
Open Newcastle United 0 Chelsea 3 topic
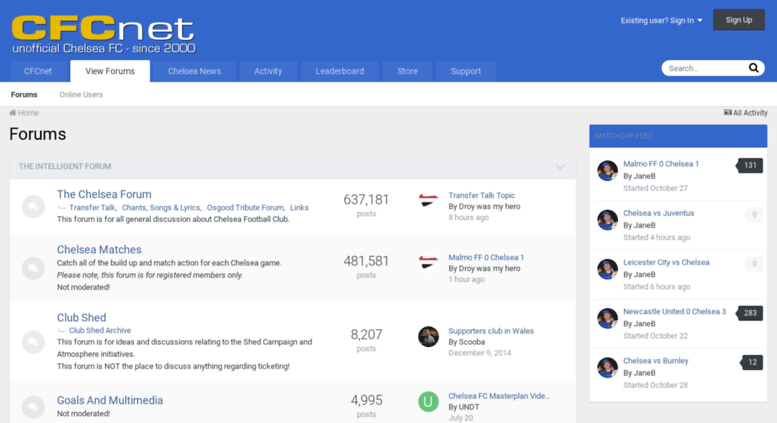[x=674, y=312]
